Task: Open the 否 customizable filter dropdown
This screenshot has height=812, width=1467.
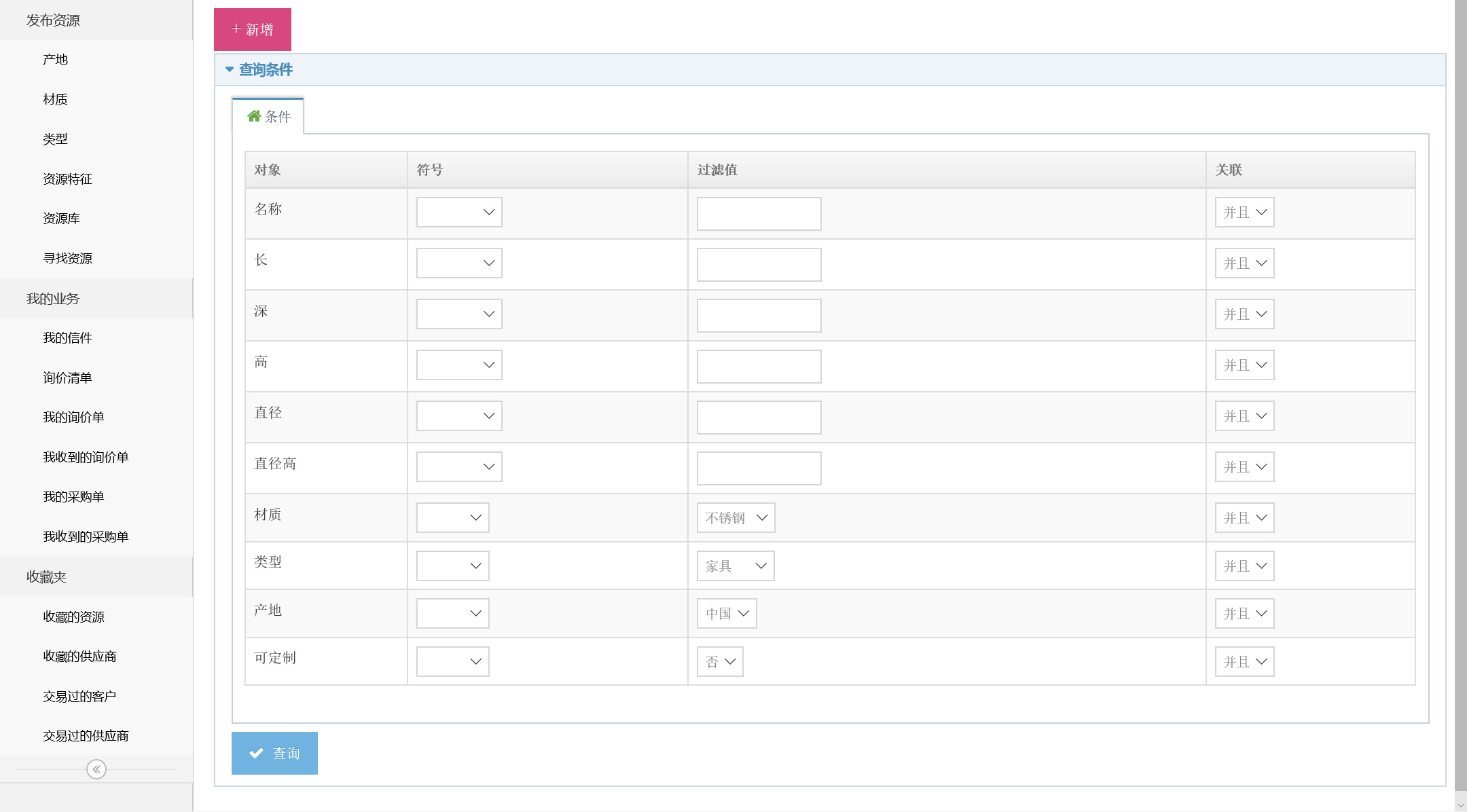Action: coord(720,661)
